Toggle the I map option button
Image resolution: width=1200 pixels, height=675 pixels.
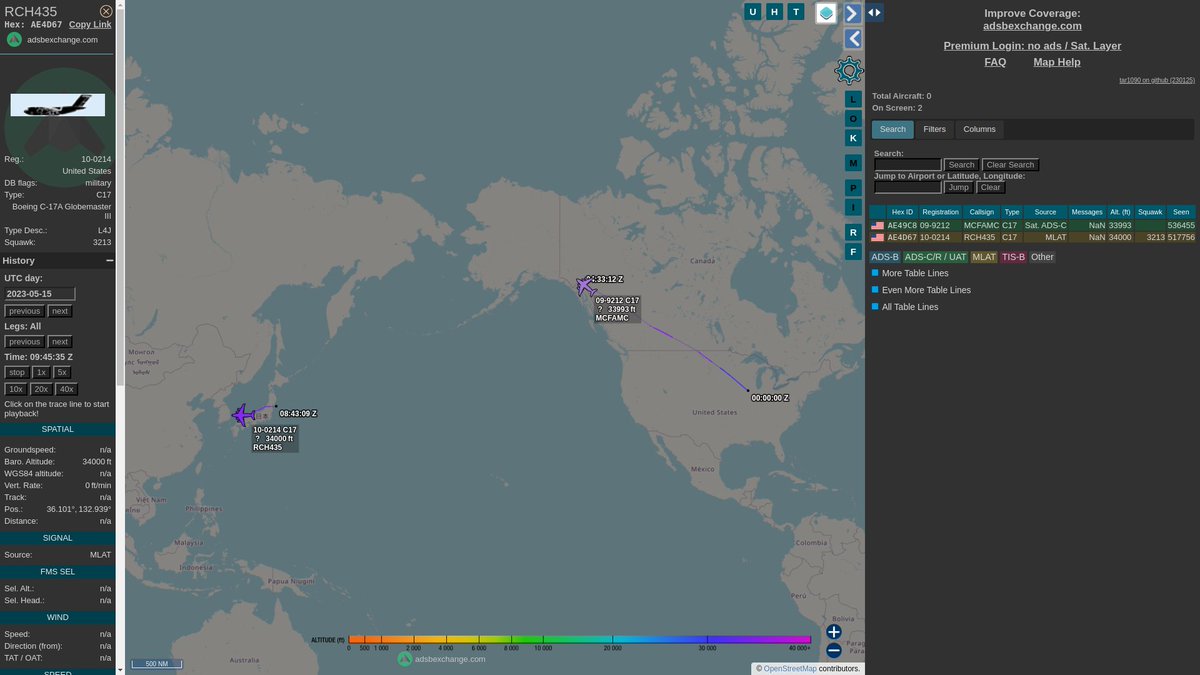tap(853, 207)
